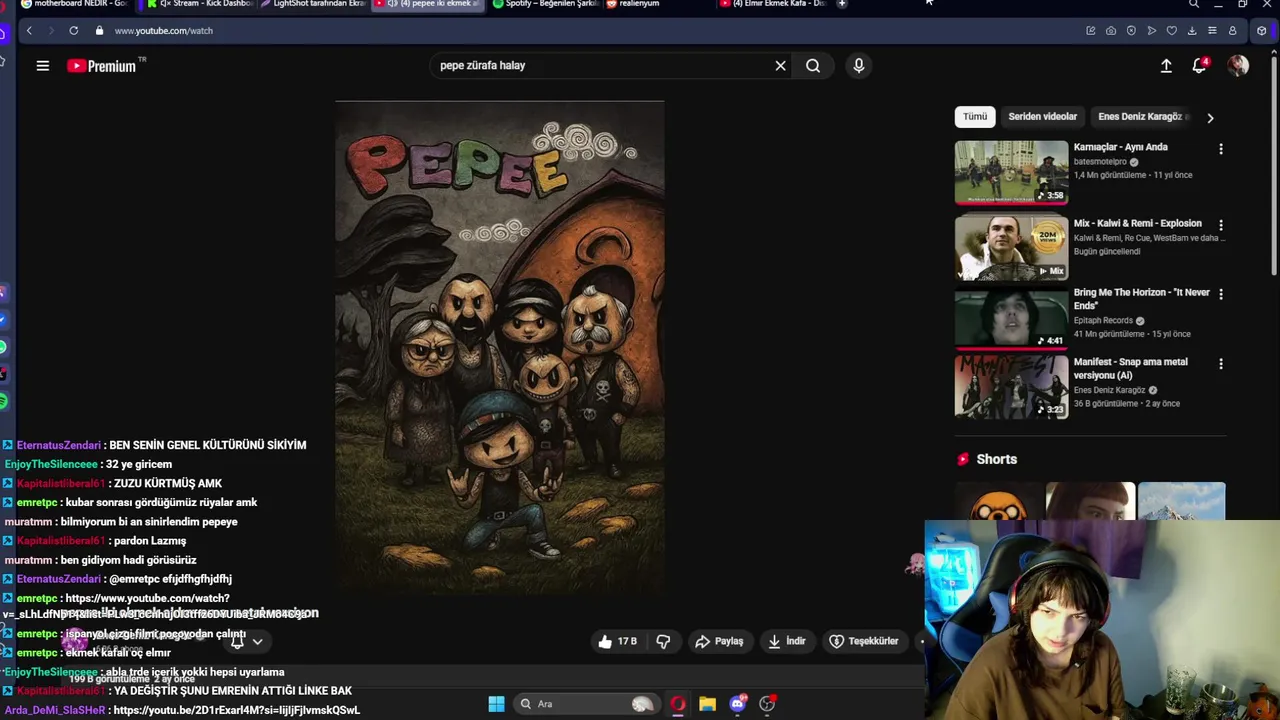Like the video showing 17 B

(617, 641)
